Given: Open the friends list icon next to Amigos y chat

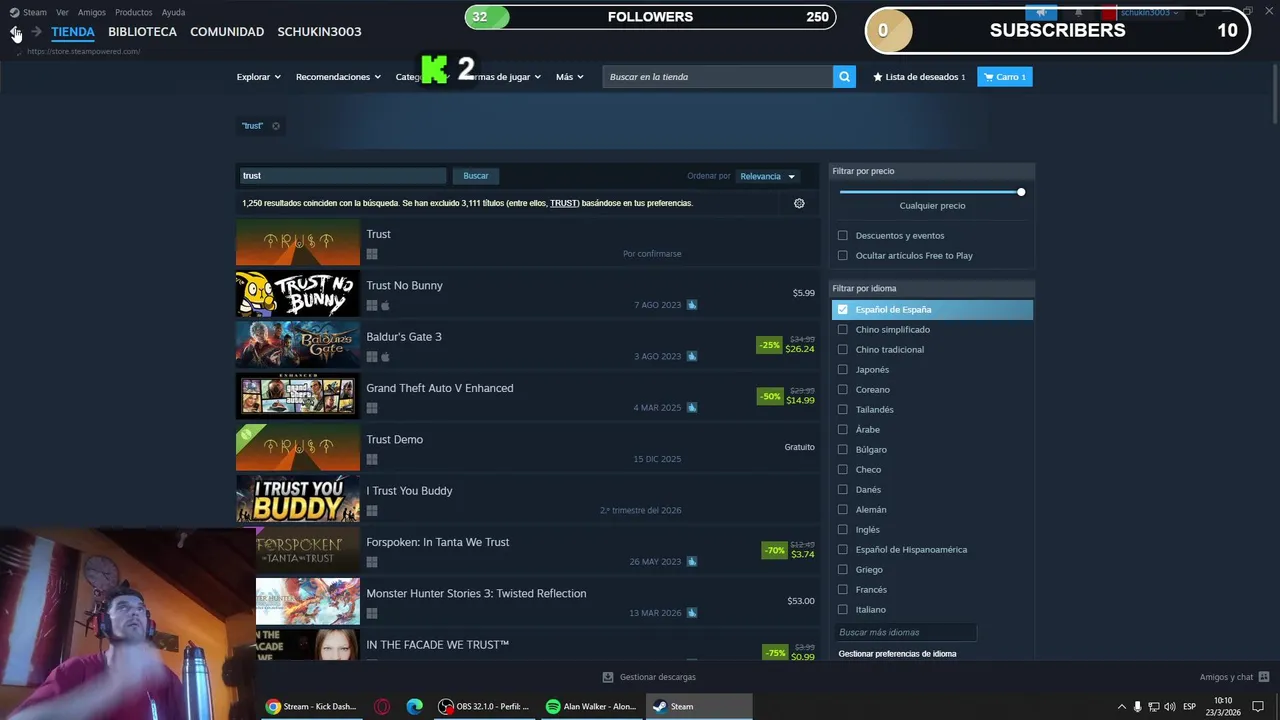Looking at the screenshot, I should 1264,677.
